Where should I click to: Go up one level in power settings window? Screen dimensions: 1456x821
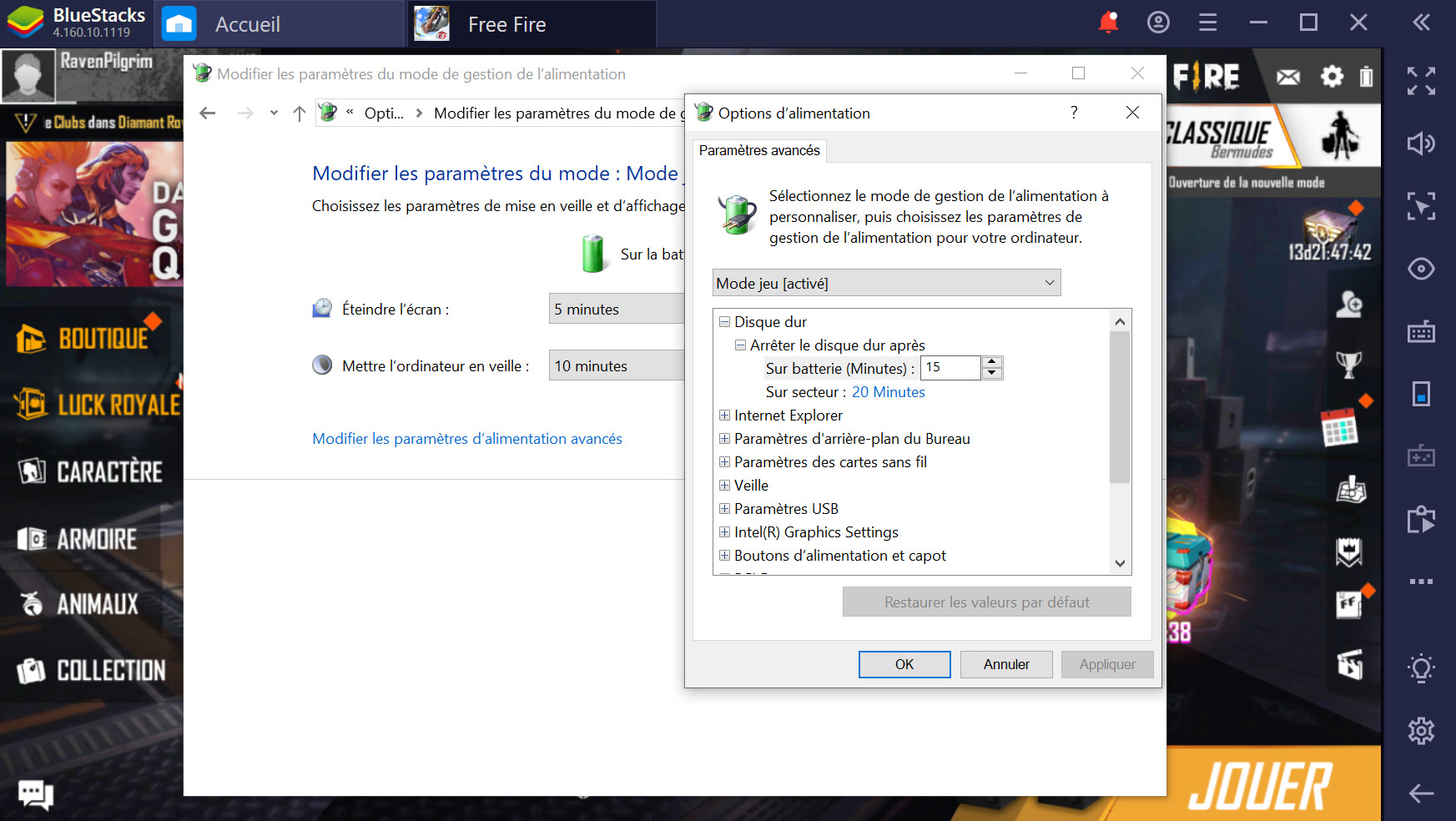300,113
